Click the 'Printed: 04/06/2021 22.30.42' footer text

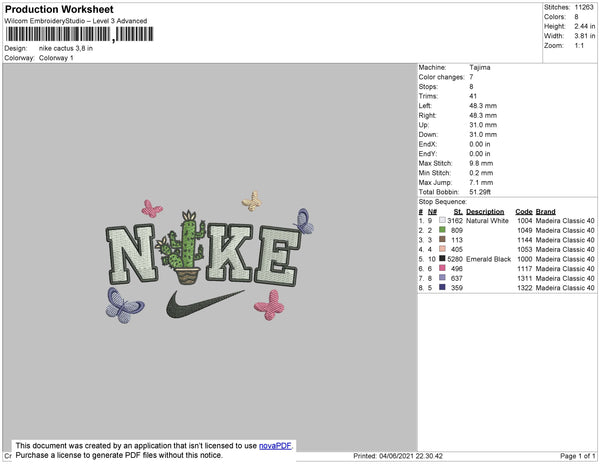pyautogui.click(x=398, y=456)
